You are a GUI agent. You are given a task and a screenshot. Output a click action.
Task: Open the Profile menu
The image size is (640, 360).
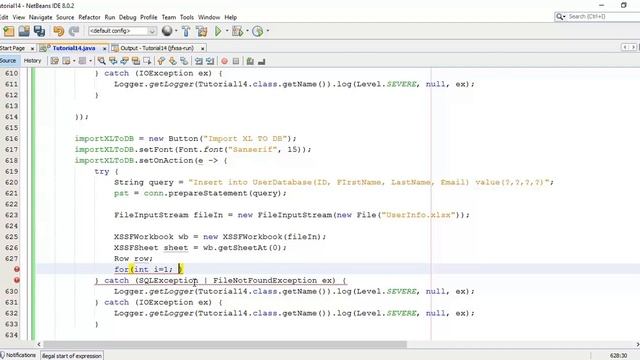tap(149, 17)
